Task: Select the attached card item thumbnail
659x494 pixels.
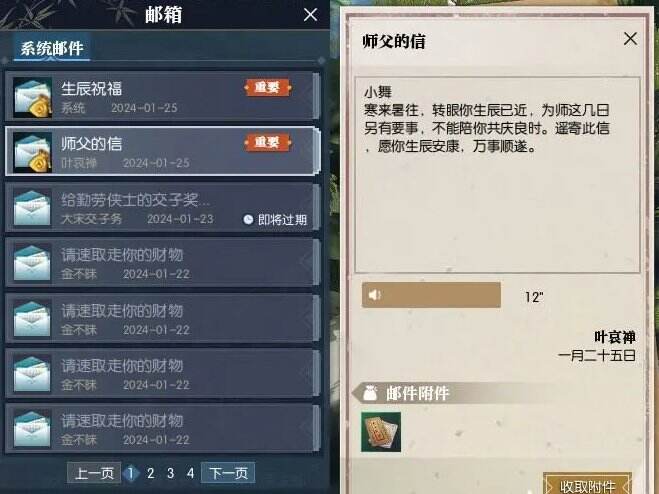Action: click(381, 432)
